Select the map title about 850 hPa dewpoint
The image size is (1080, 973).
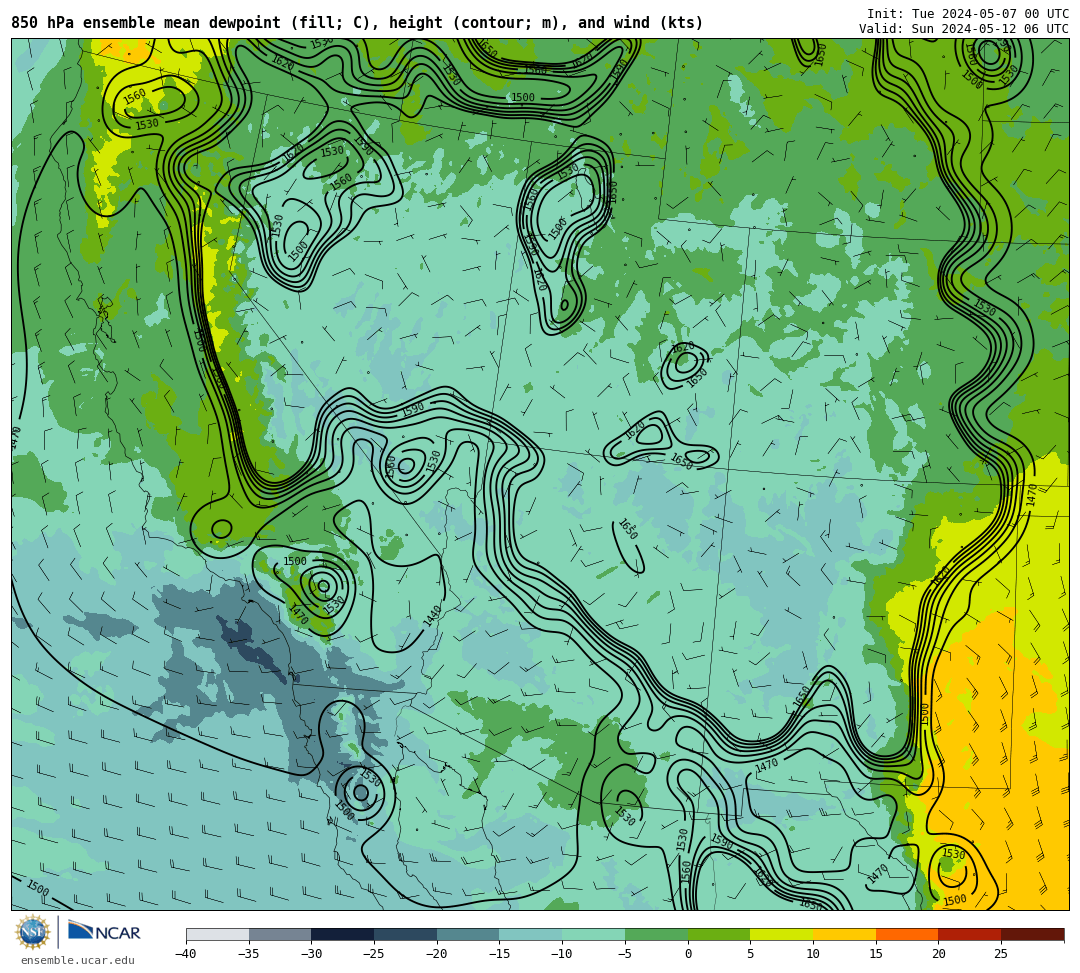[x=357, y=23]
